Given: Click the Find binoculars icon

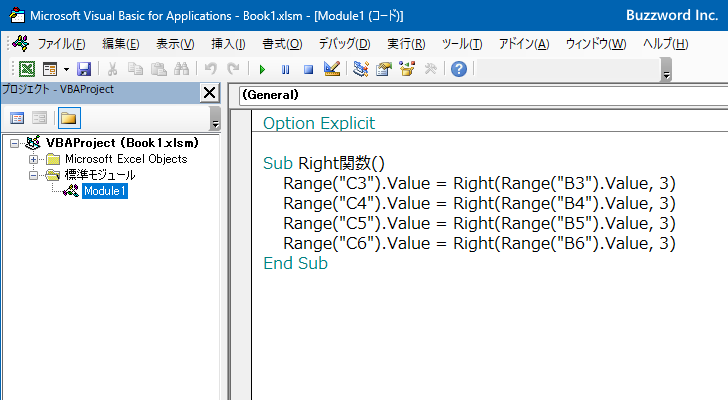Looking at the screenshot, I should tap(182, 69).
